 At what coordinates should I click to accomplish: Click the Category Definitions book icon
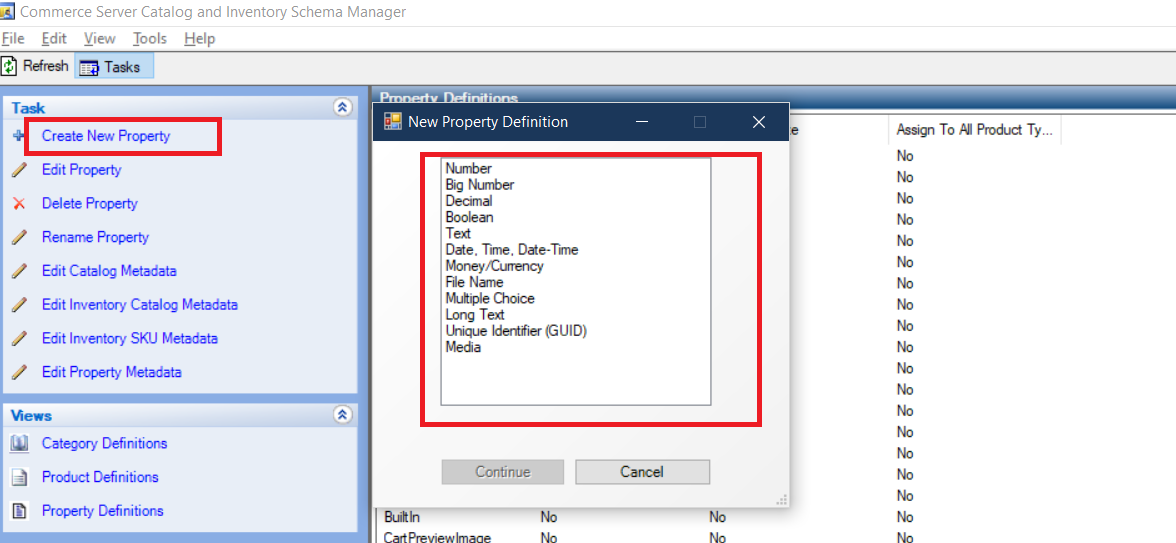(x=20, y=443)
